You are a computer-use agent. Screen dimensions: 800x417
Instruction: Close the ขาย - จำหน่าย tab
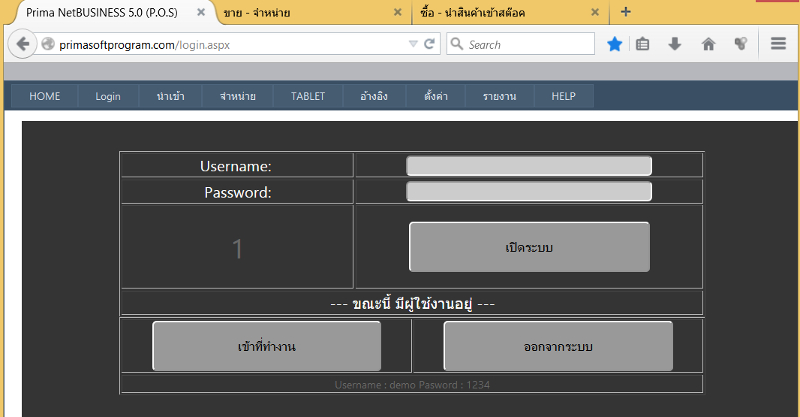point(398,12)
